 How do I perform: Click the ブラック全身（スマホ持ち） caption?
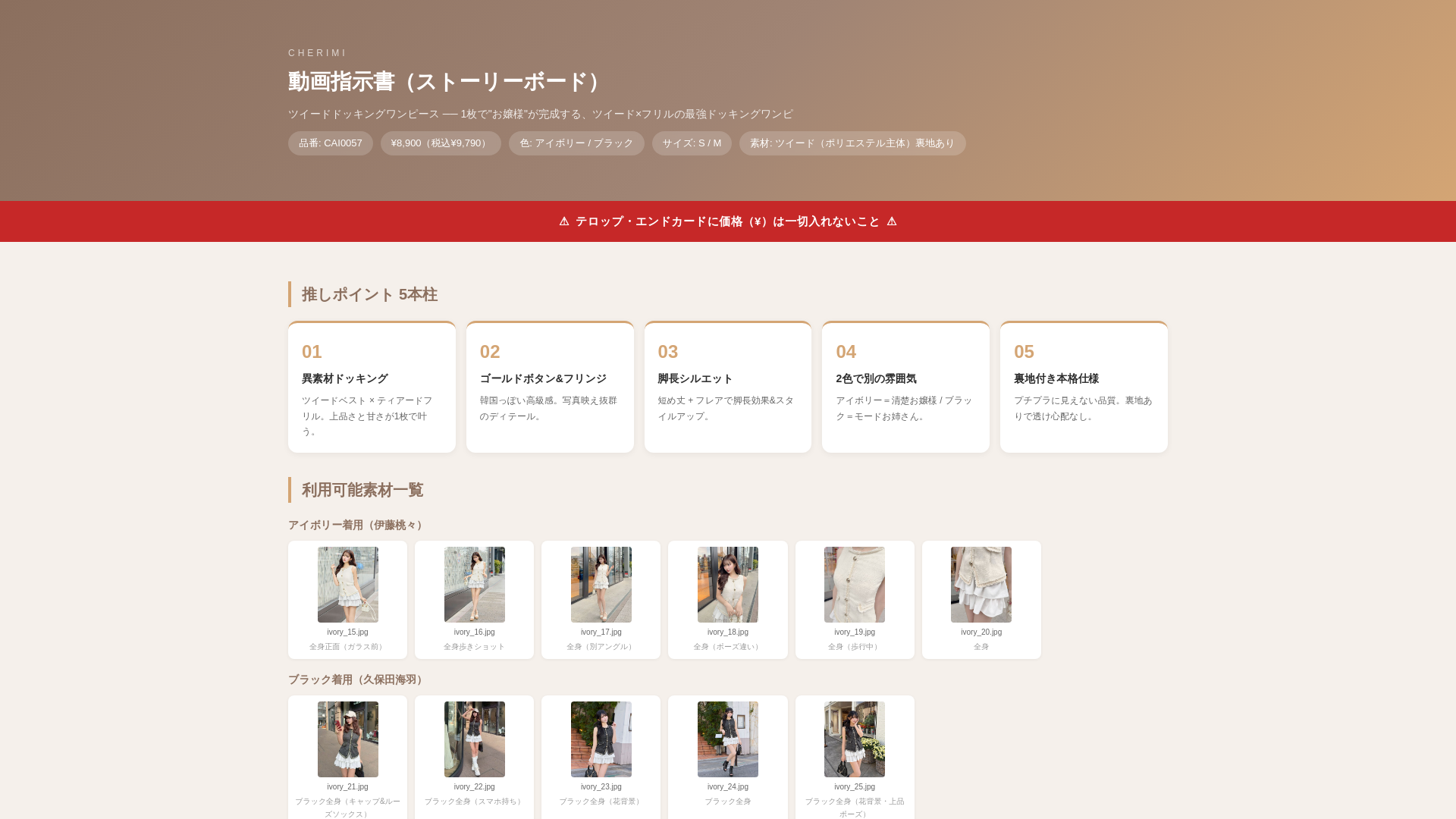(474, 802)
